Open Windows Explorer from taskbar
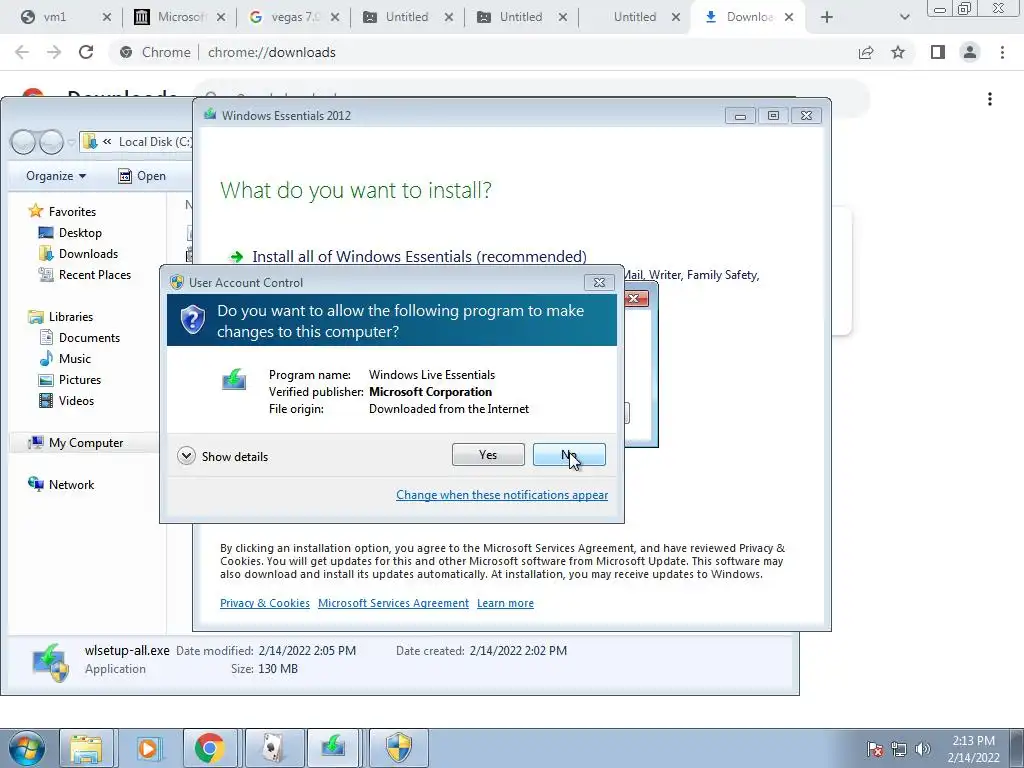Screen dimensions: 1024x768 [86, 748]
